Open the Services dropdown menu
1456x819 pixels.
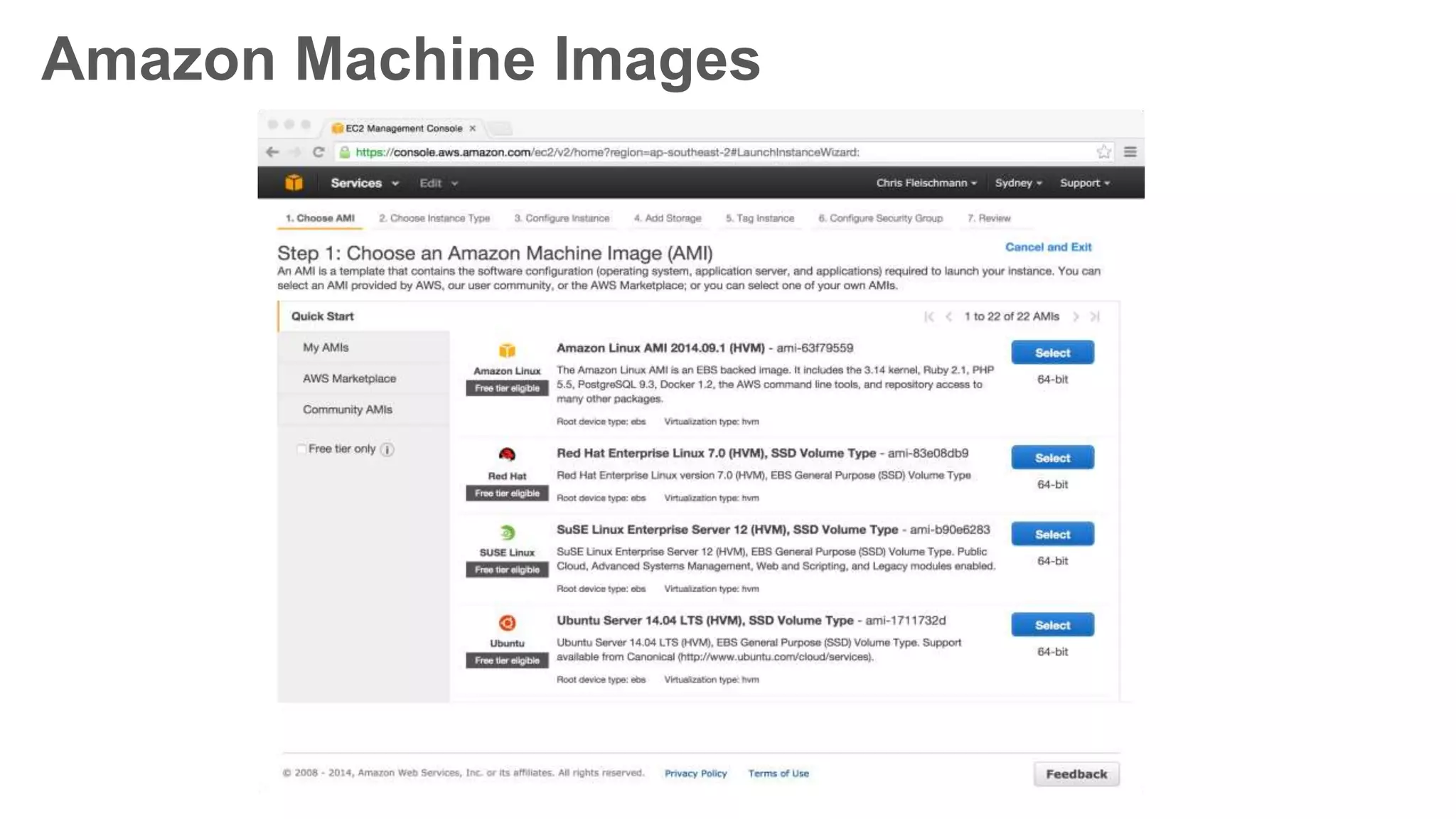(x=365, y=183)
